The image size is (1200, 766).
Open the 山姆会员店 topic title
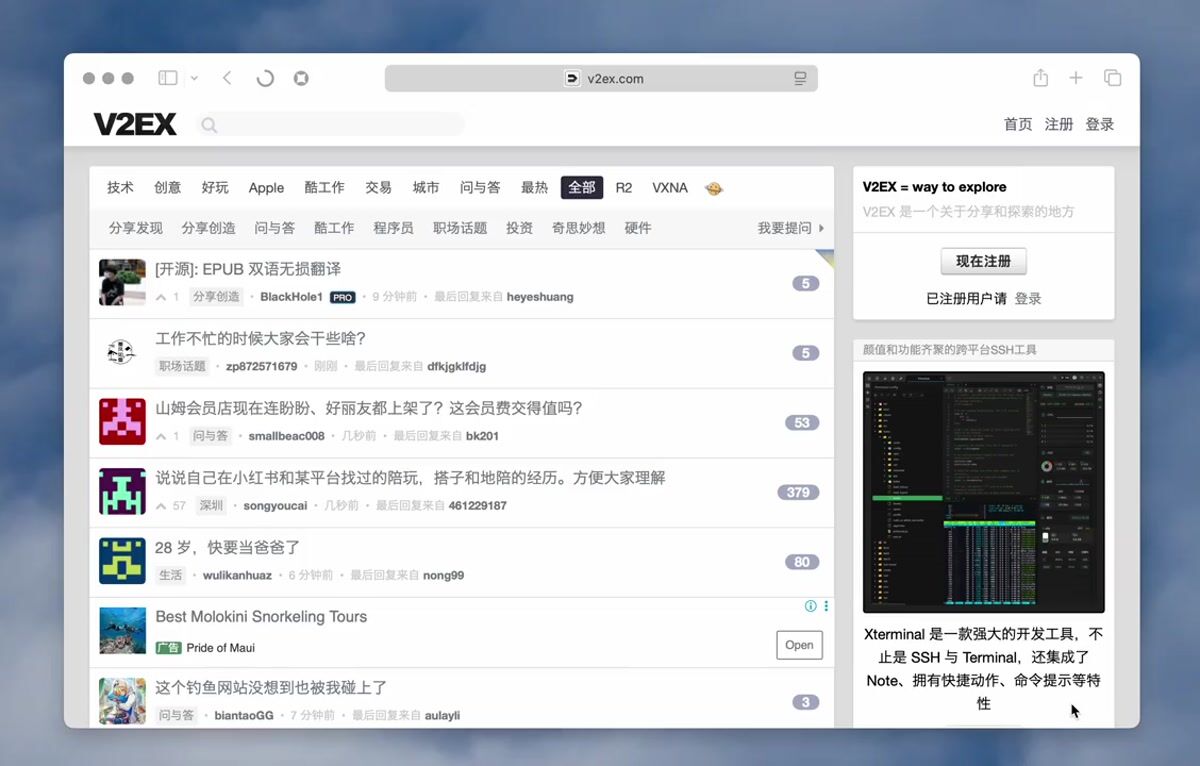369,408
